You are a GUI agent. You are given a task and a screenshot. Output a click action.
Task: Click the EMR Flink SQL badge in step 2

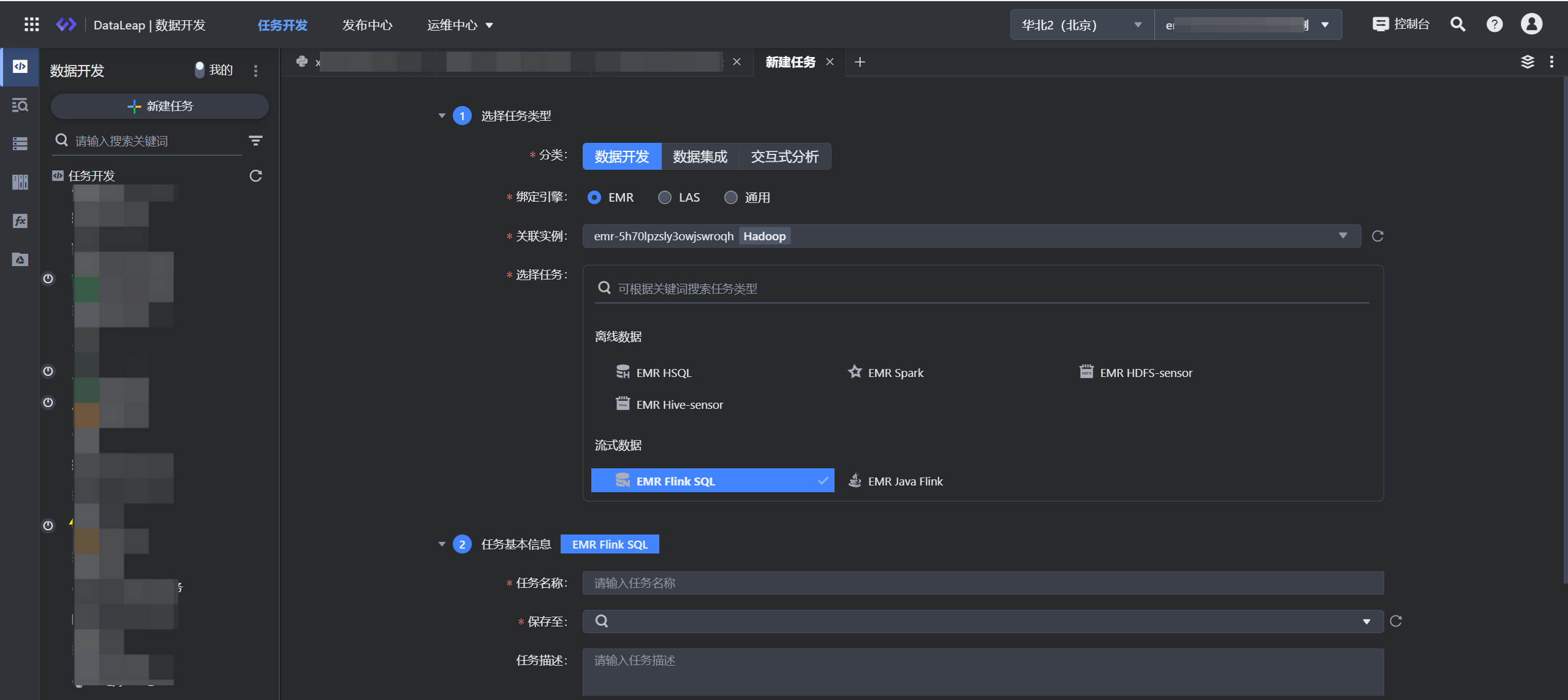coord(610,544)
